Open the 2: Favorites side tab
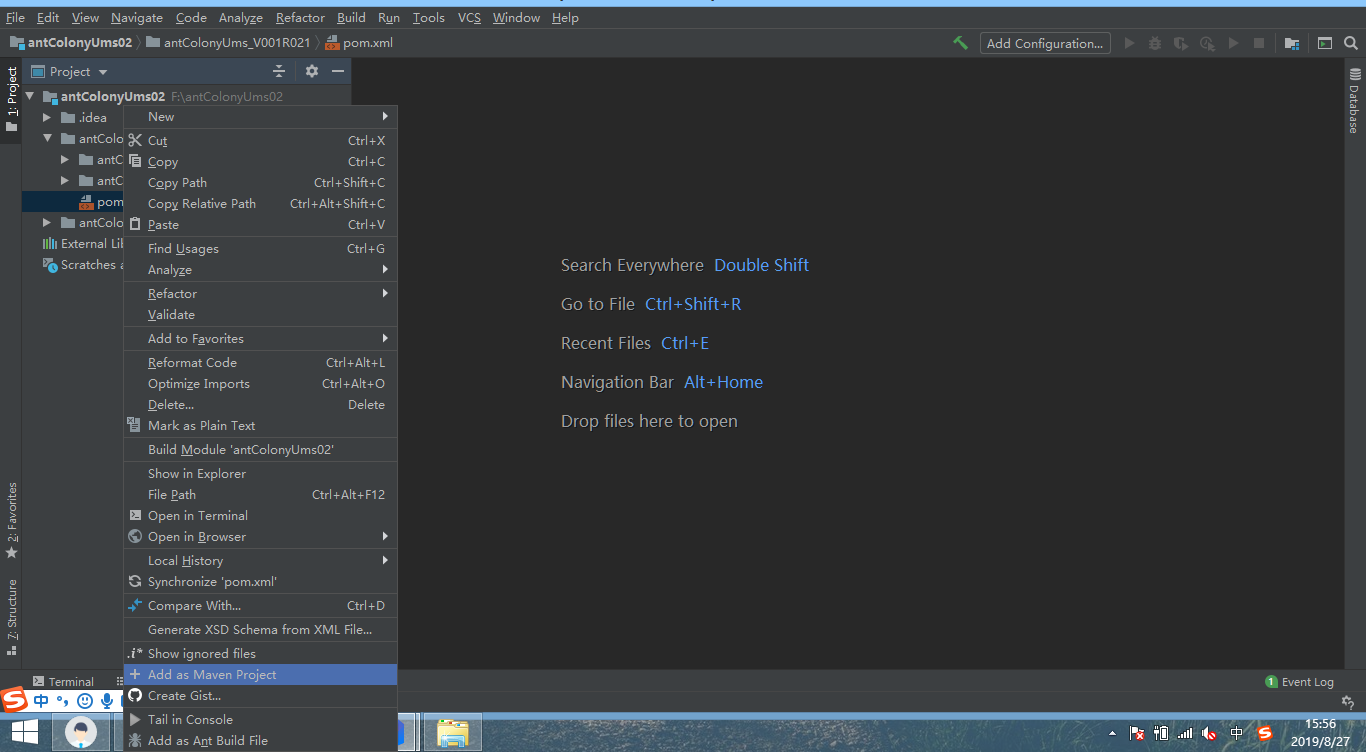1366x752 pixels. point(12,520)
